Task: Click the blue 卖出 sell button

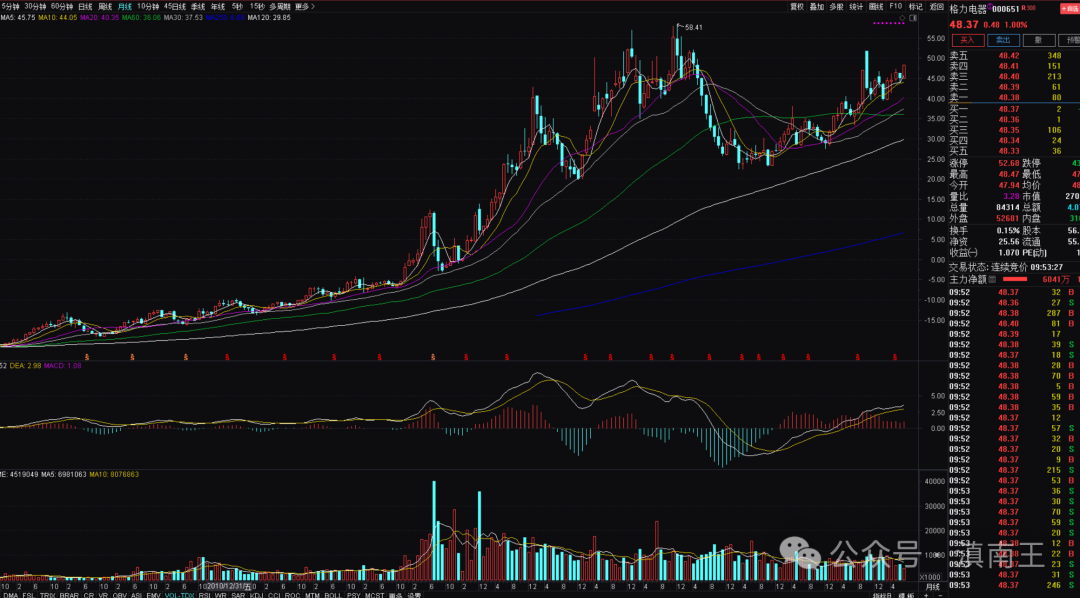Action: click(1003, 41)
